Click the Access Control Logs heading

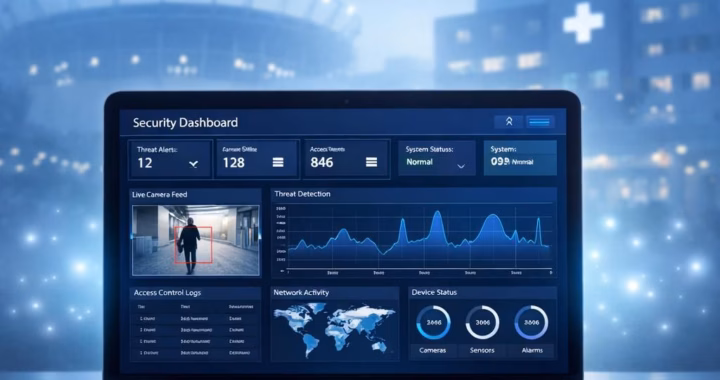pos(167,293)
